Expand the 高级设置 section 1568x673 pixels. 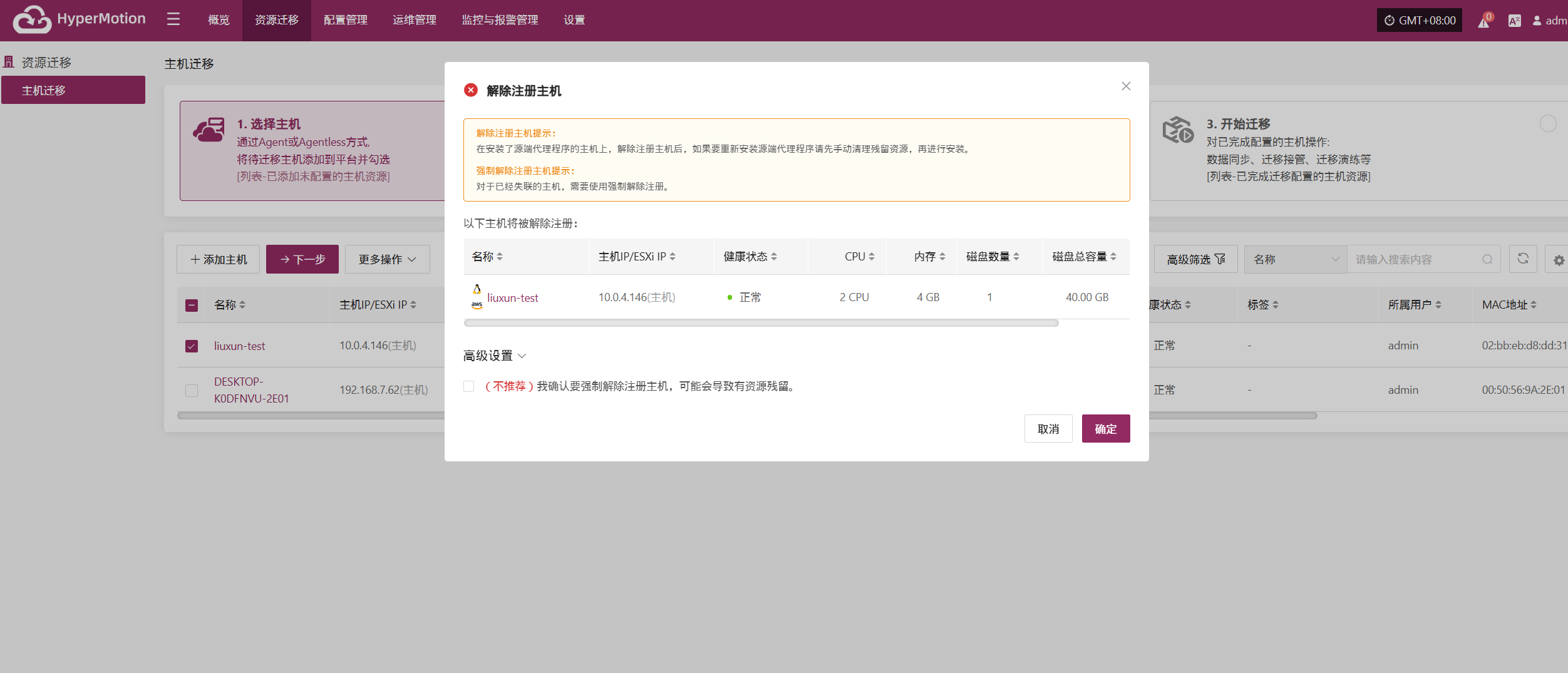[495, 356]
